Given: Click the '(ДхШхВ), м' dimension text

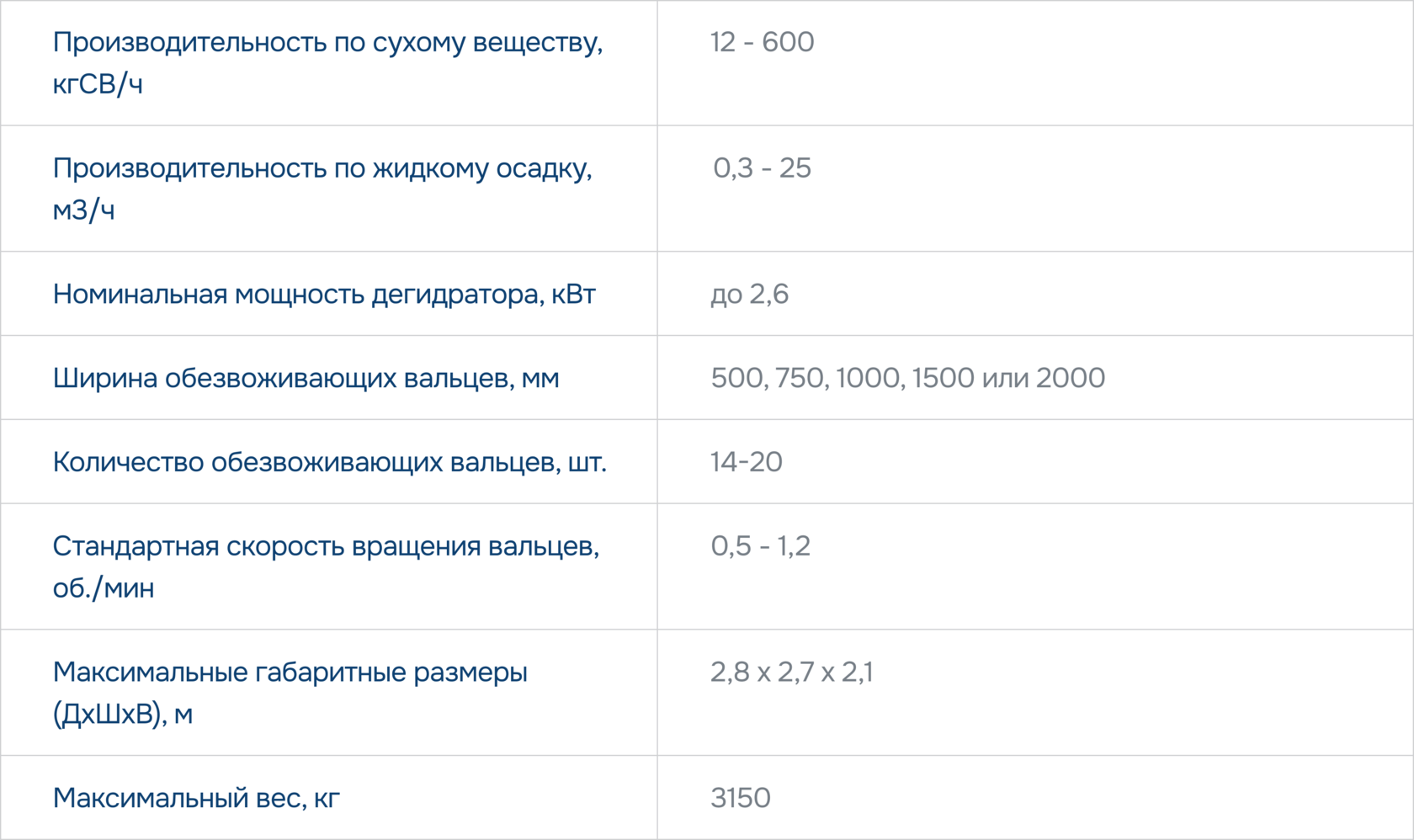Looking at the screenshot, I should click(122, 714).
